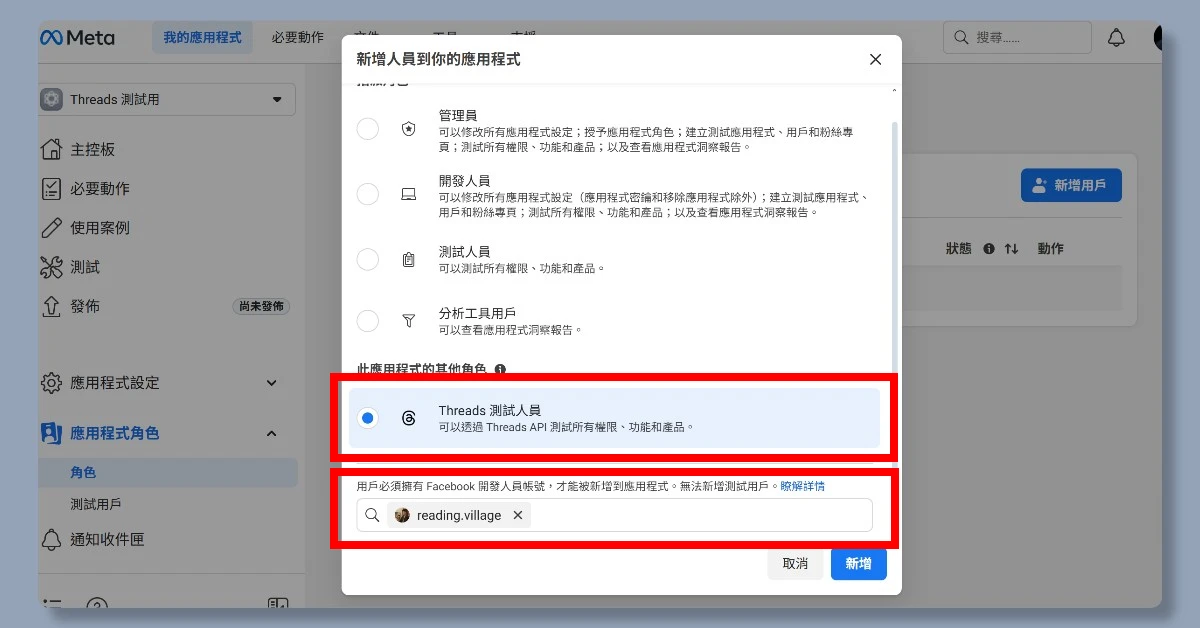Click the pencil icon beside 使用案例

pyautogui.click(x=51, y=227)
